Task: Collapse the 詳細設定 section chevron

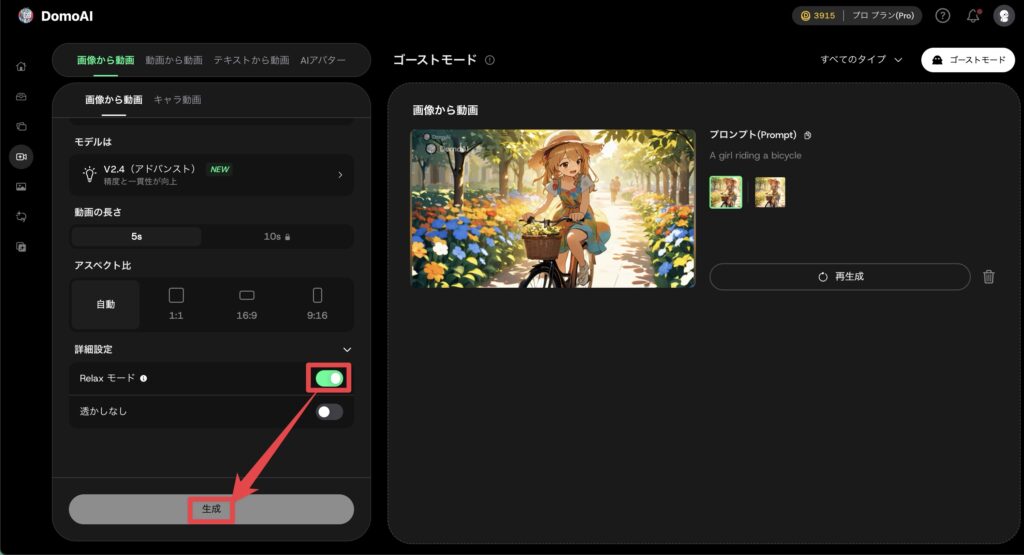Action: [x=347, y=349]
